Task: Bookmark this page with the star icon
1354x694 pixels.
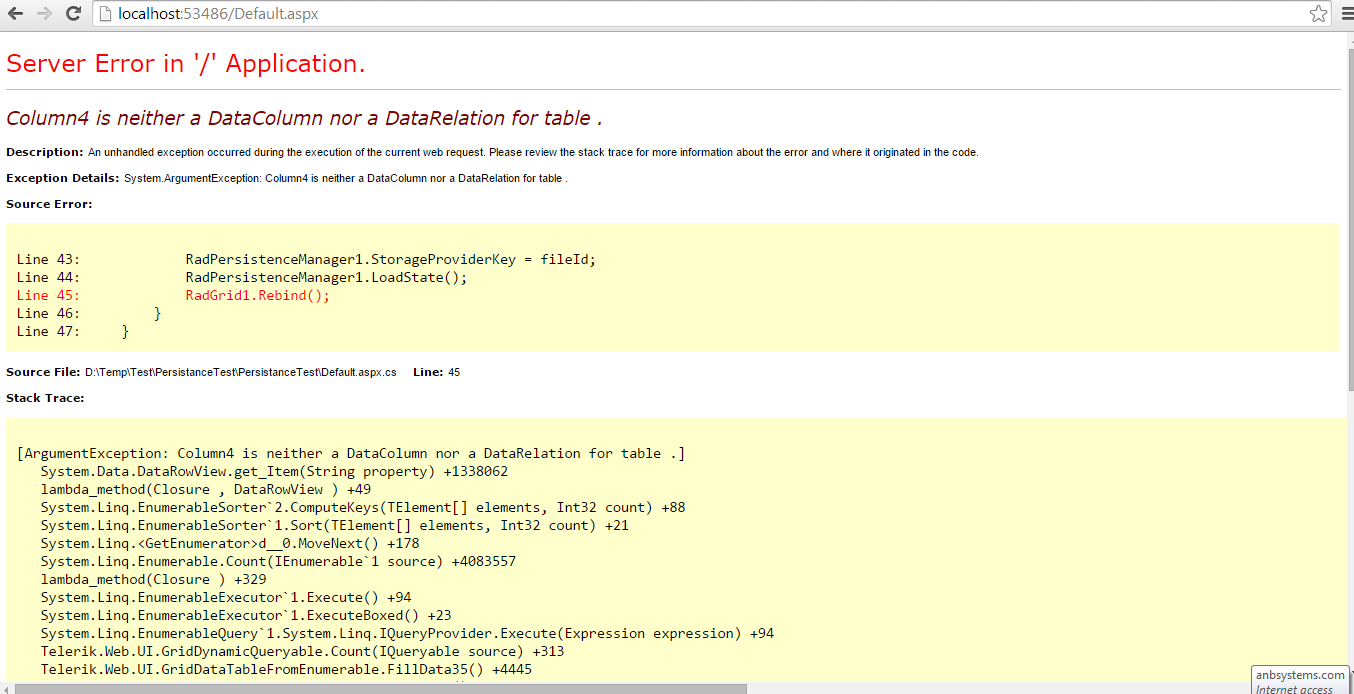Action: point(1319,14)
